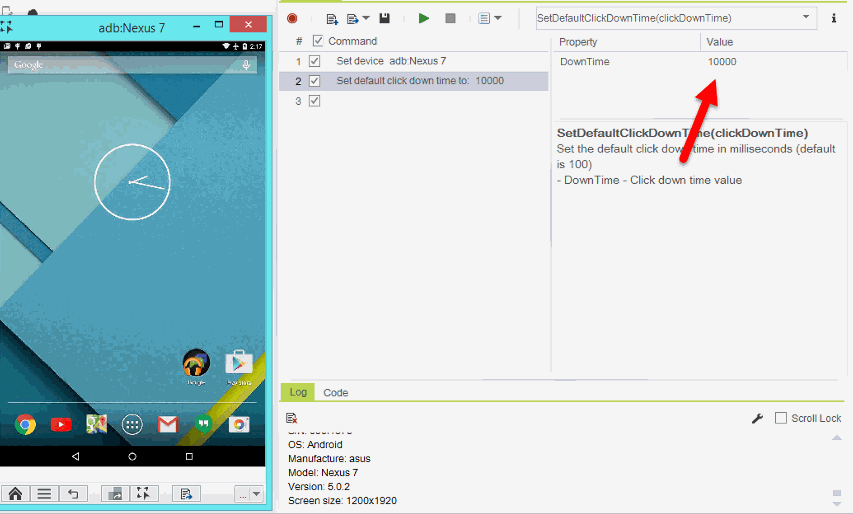Toggle the Command header select-all checkbox
The width and height of the screenshot is (853, 514).
click(x=318, y=41)
